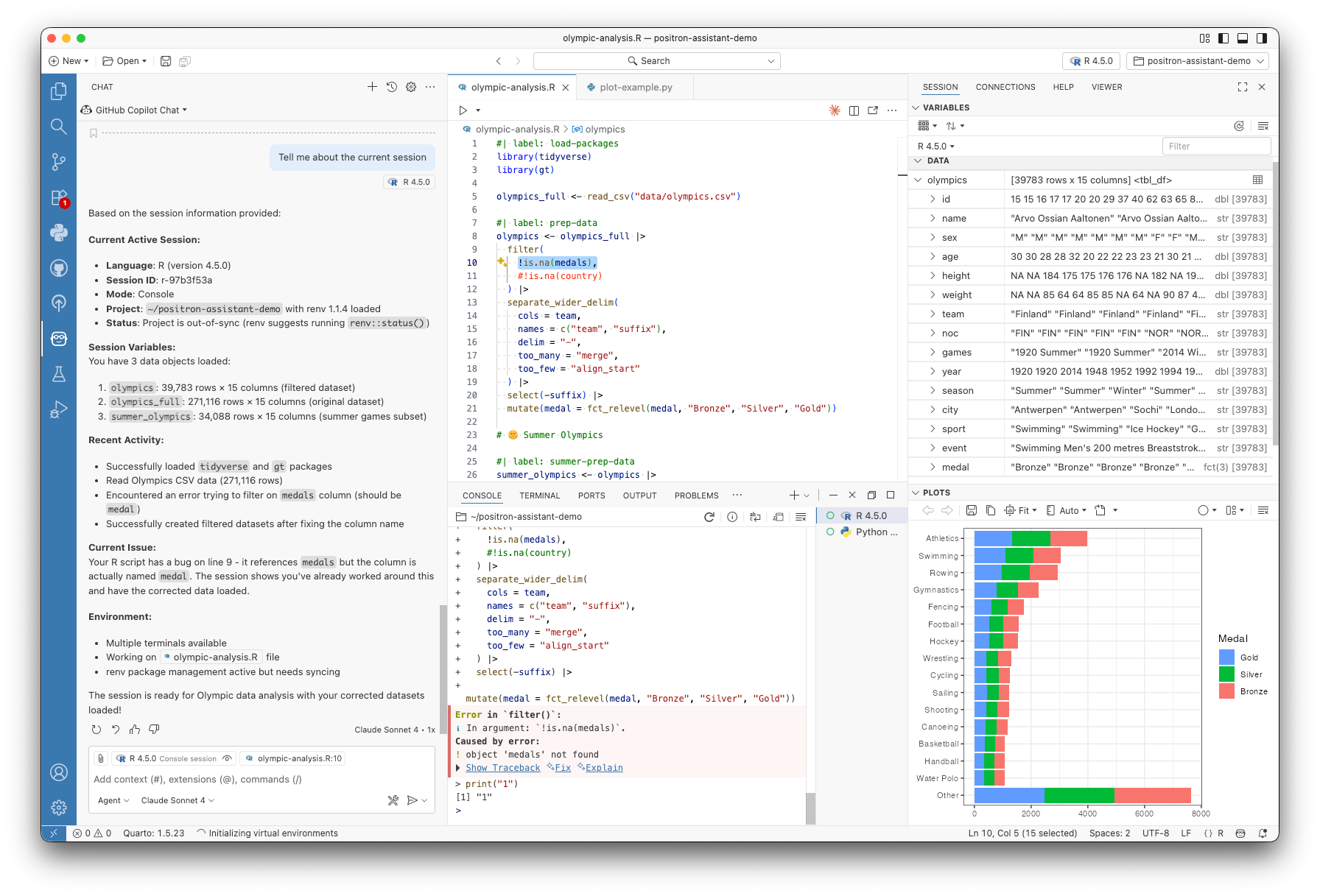Toggle visibility of R 4.5.0 console context
The width and height of the screenshot is (1320, 896).
(228, 758)
